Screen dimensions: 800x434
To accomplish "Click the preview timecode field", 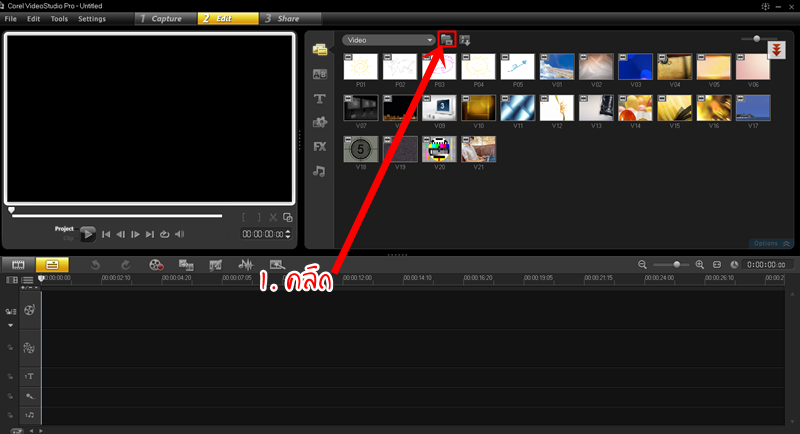I will point(262,234).
